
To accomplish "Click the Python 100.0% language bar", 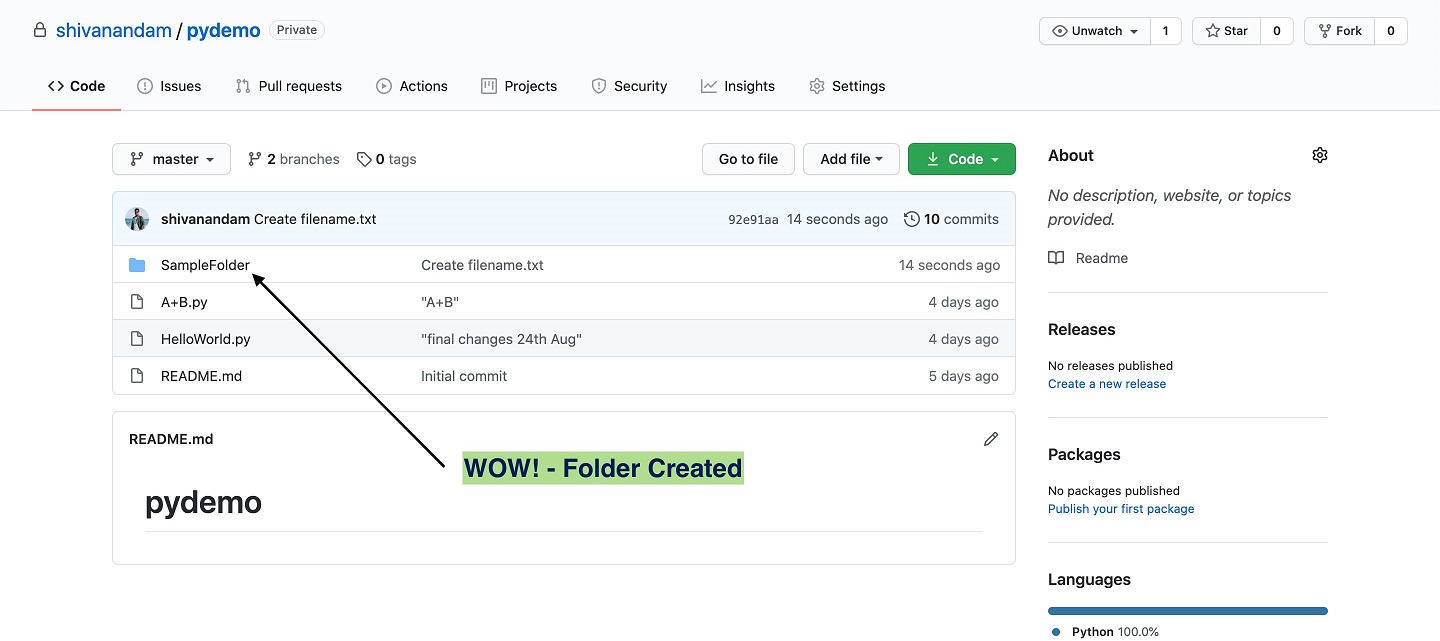I will pyautogui.click(x=1187, y=610).
